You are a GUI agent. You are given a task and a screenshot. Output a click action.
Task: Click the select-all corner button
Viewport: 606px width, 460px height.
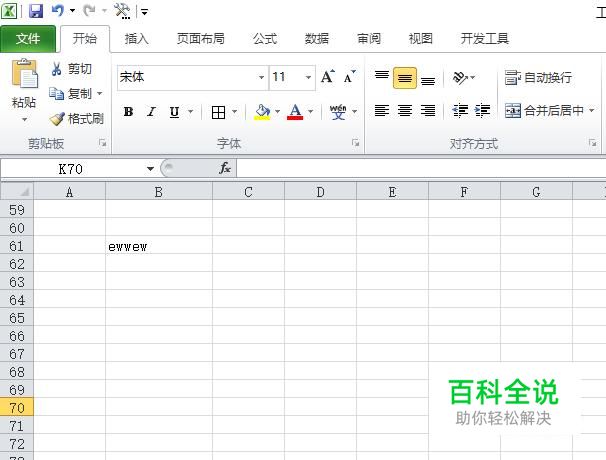pyautogui.click(x=17, y=191)
